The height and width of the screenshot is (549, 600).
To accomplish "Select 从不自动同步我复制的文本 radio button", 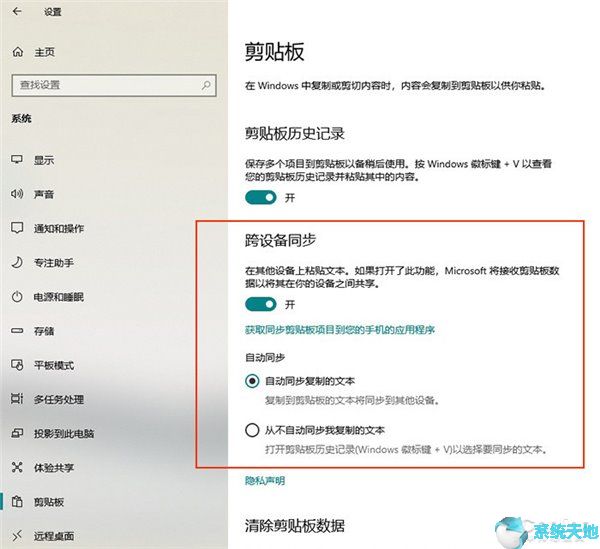I will [x=252, y=430].
